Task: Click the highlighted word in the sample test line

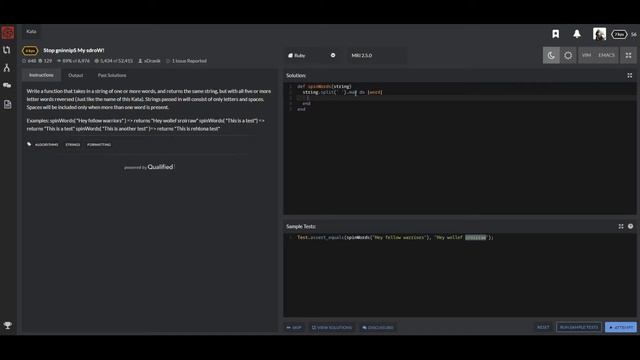Action: point(476,238)
